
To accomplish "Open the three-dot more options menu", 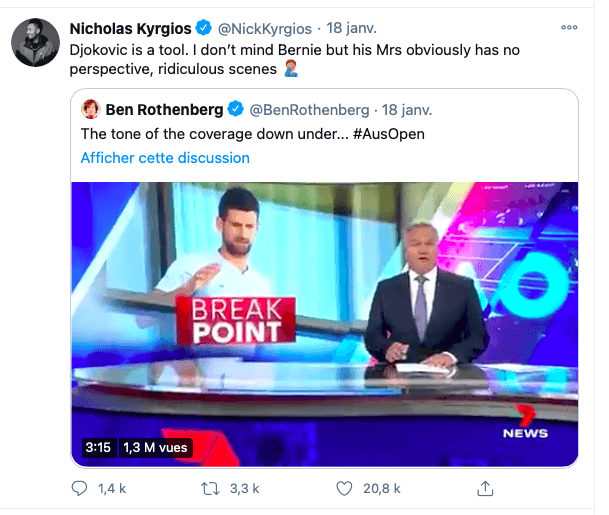I will click(569, 27).
